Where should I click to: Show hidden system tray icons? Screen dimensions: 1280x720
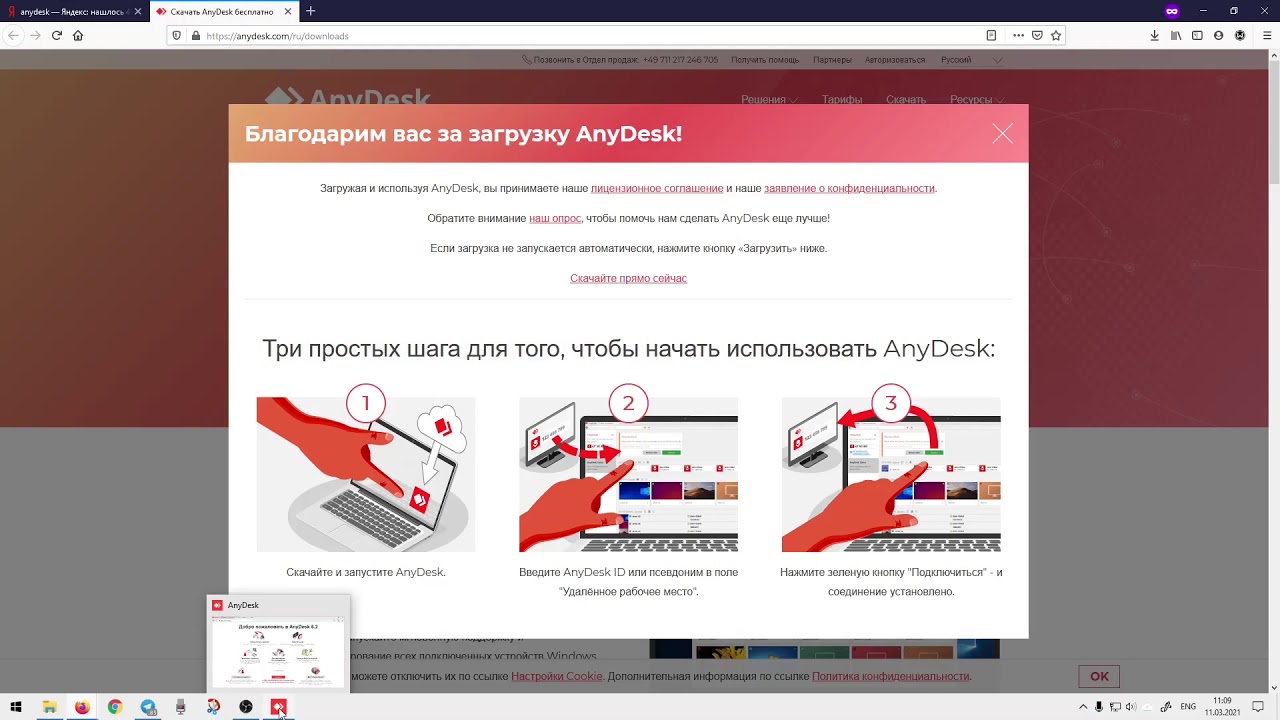click(1083, 707)
